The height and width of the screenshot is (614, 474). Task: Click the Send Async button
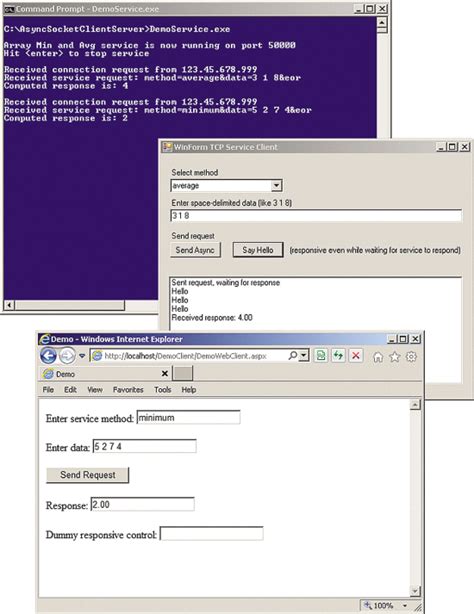point(195,250)
